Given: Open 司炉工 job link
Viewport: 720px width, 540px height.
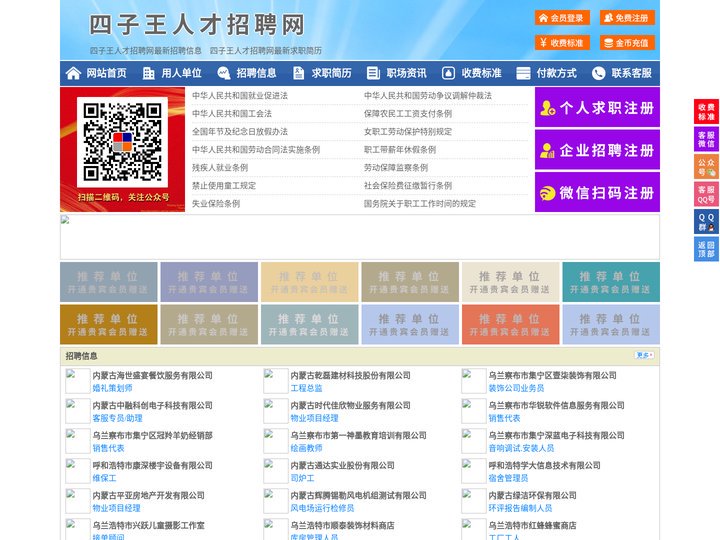Looking at the screenshot, I should (x=302, y=478).
